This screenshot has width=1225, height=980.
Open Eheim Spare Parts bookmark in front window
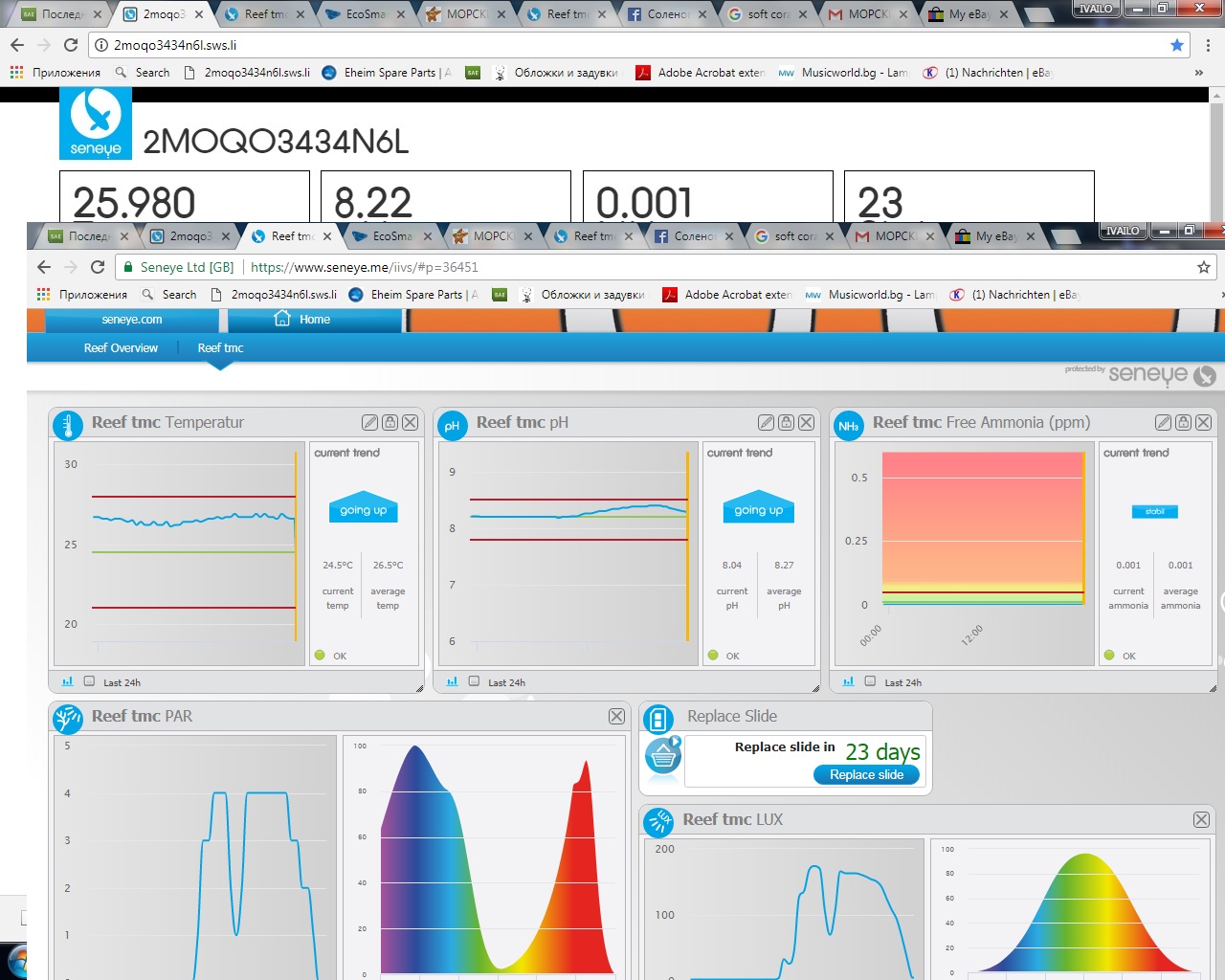[x=413, y=295]
